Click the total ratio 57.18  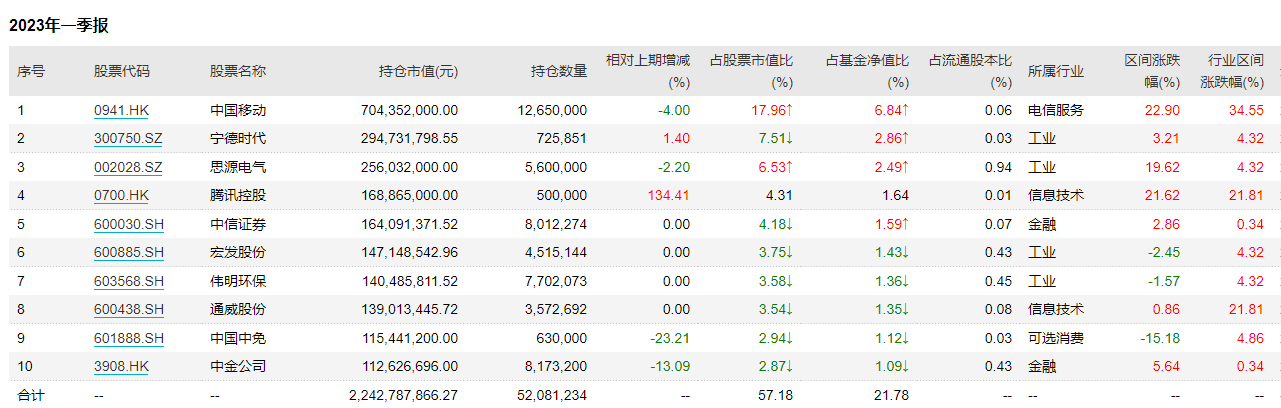(776, 396)
